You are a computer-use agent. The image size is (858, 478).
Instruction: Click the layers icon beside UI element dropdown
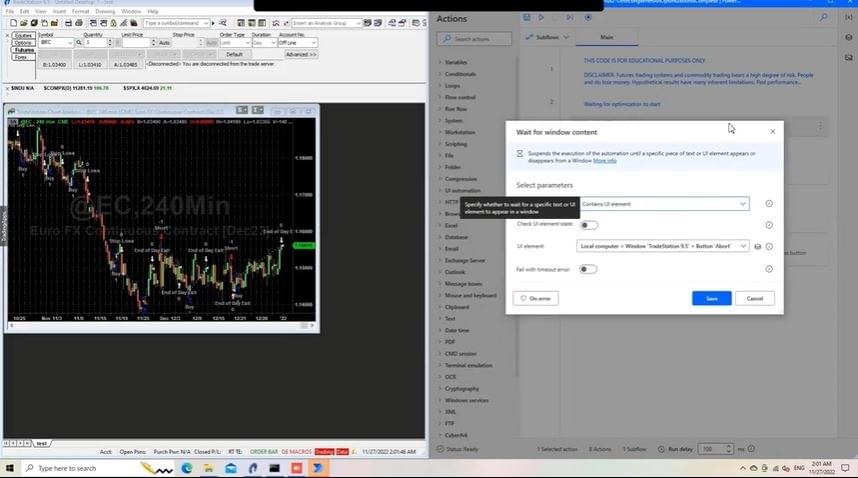pyautogui.click(x=757, y=246)
